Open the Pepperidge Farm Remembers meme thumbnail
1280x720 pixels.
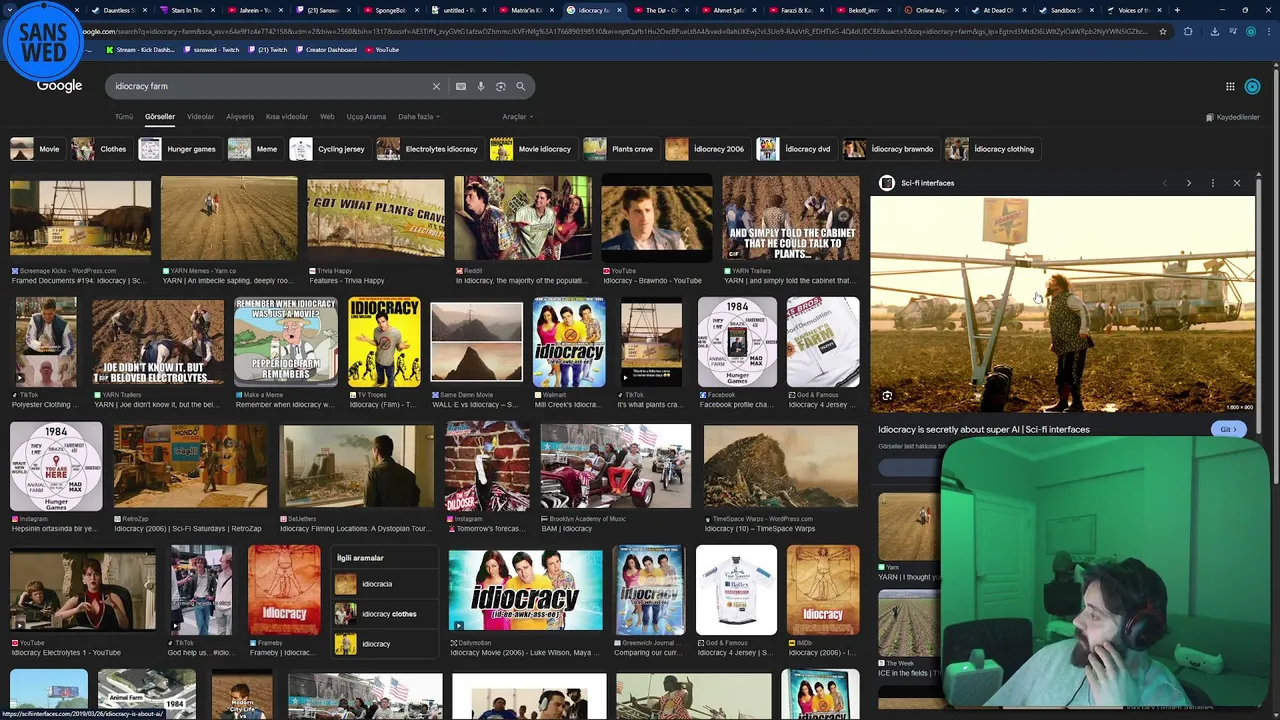285,342
